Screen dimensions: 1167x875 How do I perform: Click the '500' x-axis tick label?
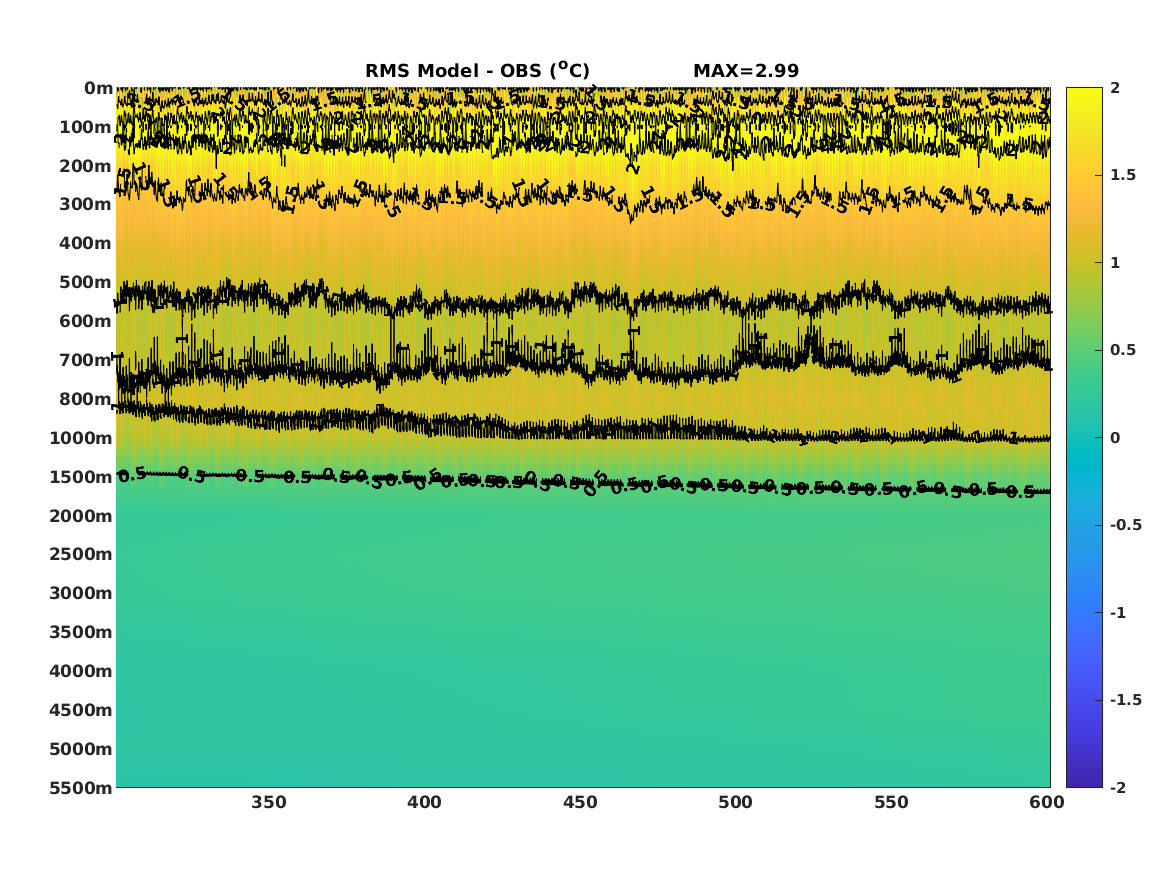(x=735, y=803)
